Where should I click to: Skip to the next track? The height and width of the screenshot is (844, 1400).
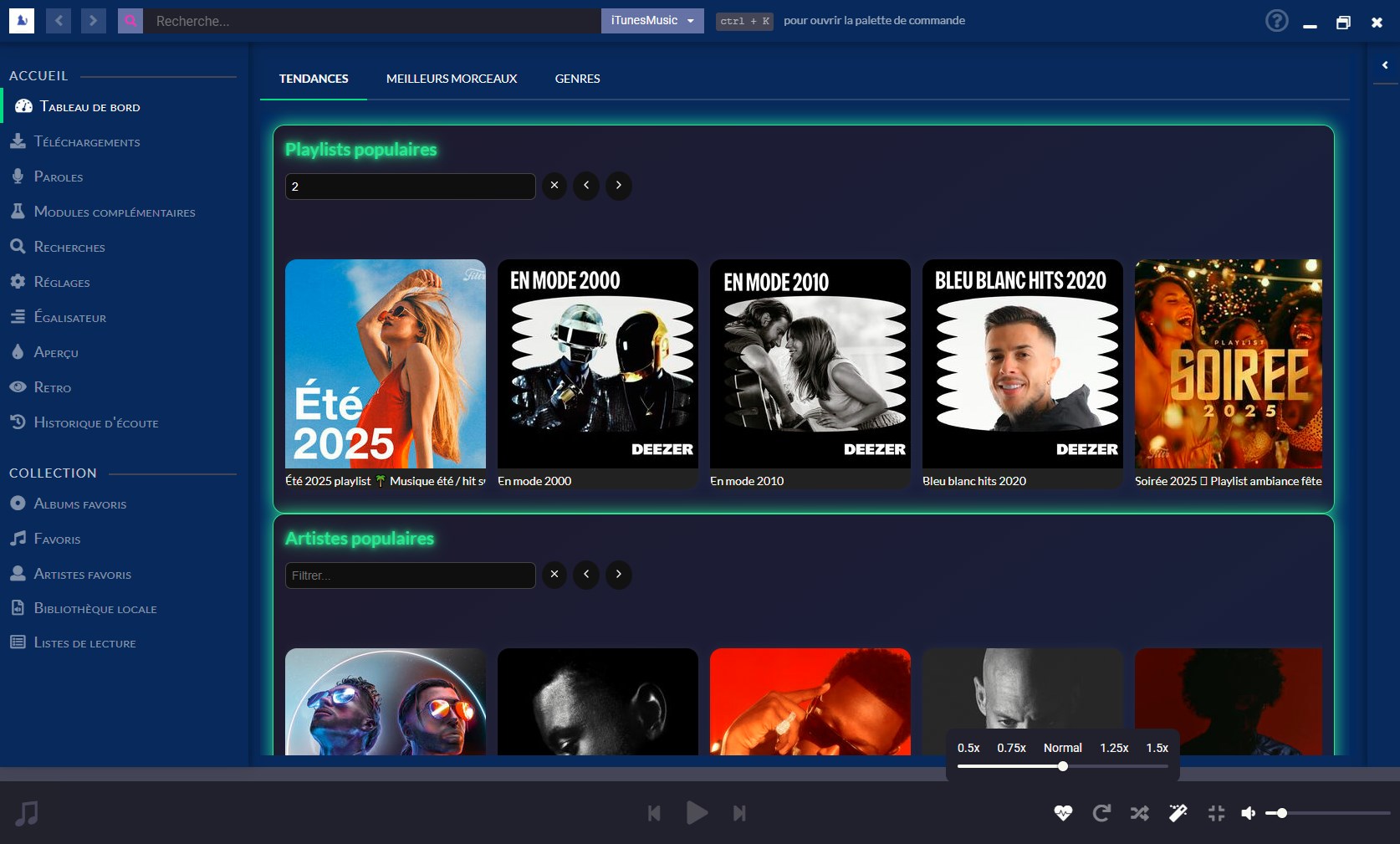(739, 813)
